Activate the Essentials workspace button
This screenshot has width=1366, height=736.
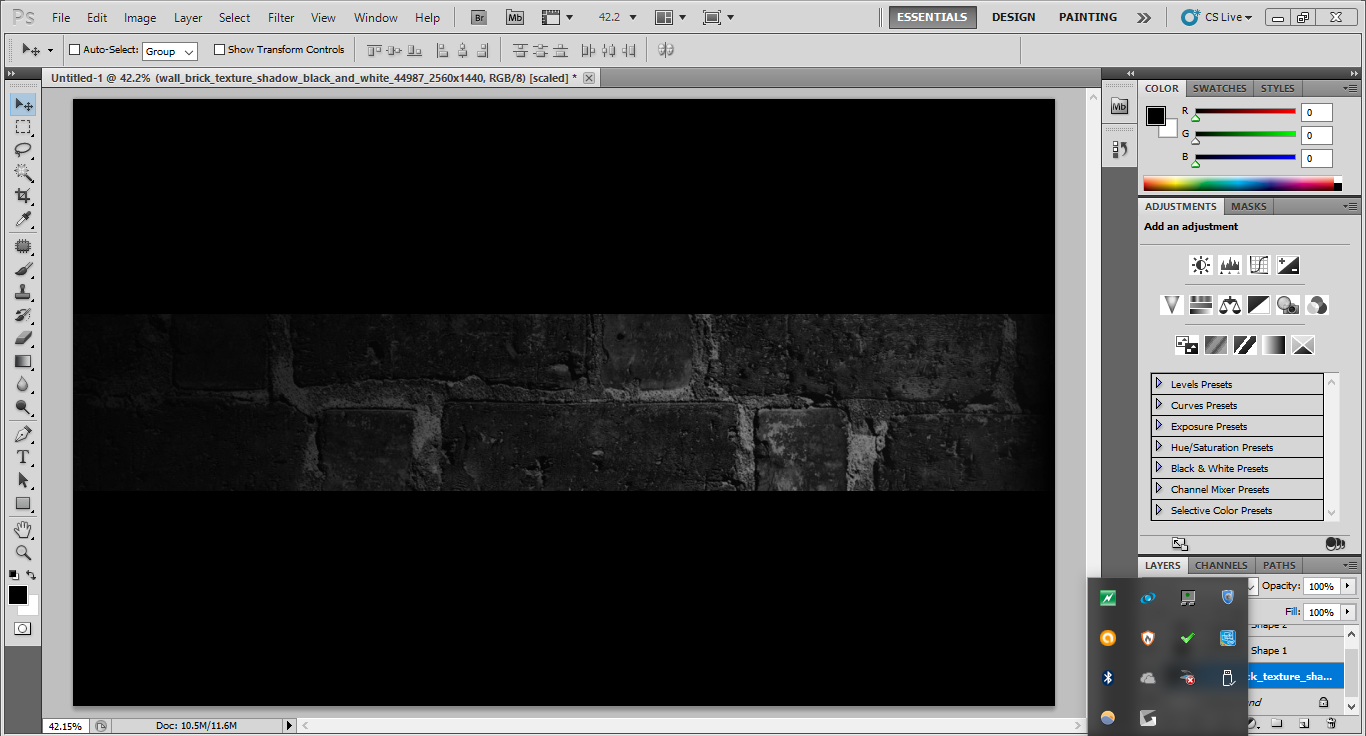pyautogui.click(x=933, y=17)
